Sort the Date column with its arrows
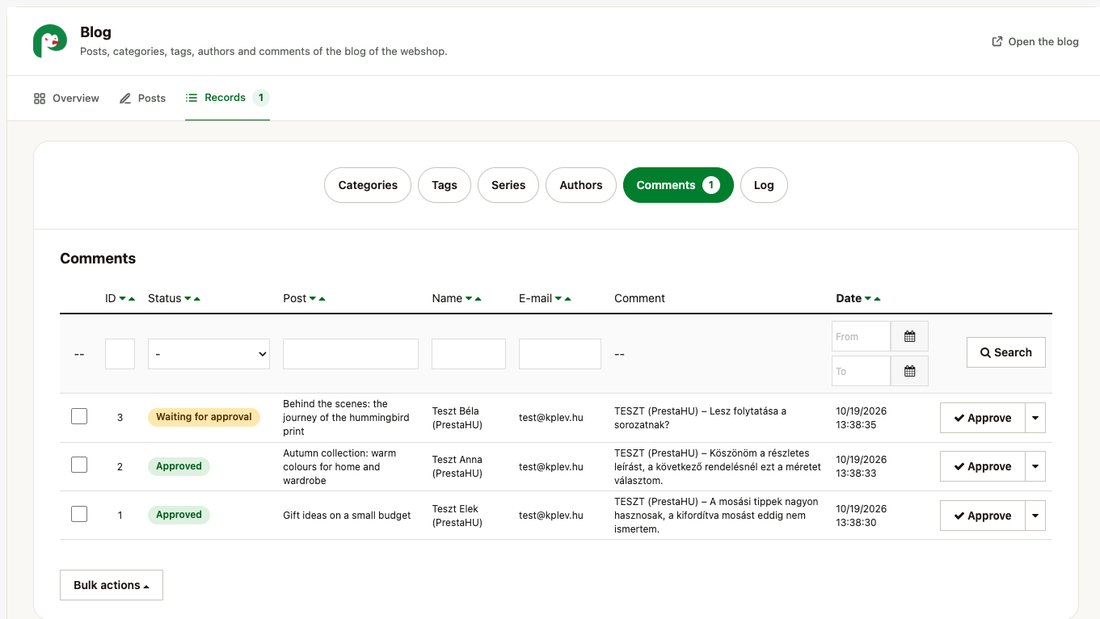The image size is (1100, 619). (x=872, y=298)
